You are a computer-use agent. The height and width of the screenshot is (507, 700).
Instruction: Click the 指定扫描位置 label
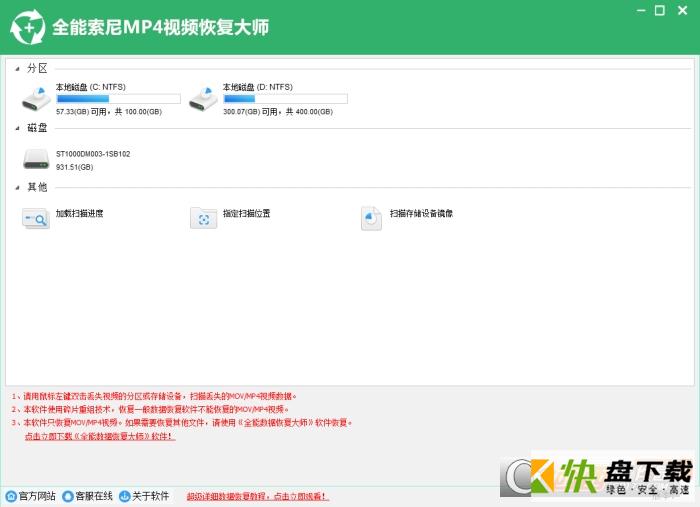(246, 213)
